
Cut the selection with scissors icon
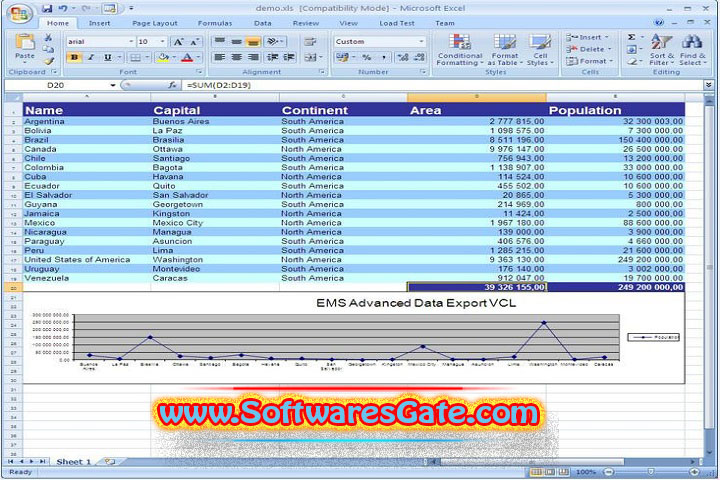click(48, 38)
